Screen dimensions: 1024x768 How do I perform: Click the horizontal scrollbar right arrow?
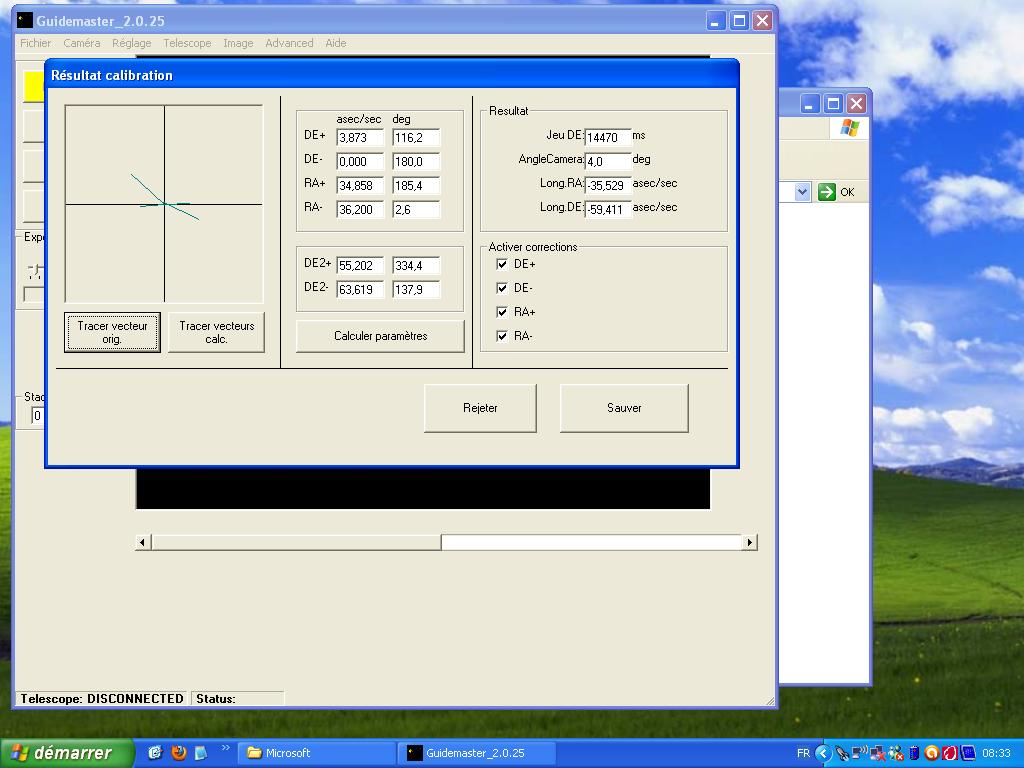click(749, 542)
